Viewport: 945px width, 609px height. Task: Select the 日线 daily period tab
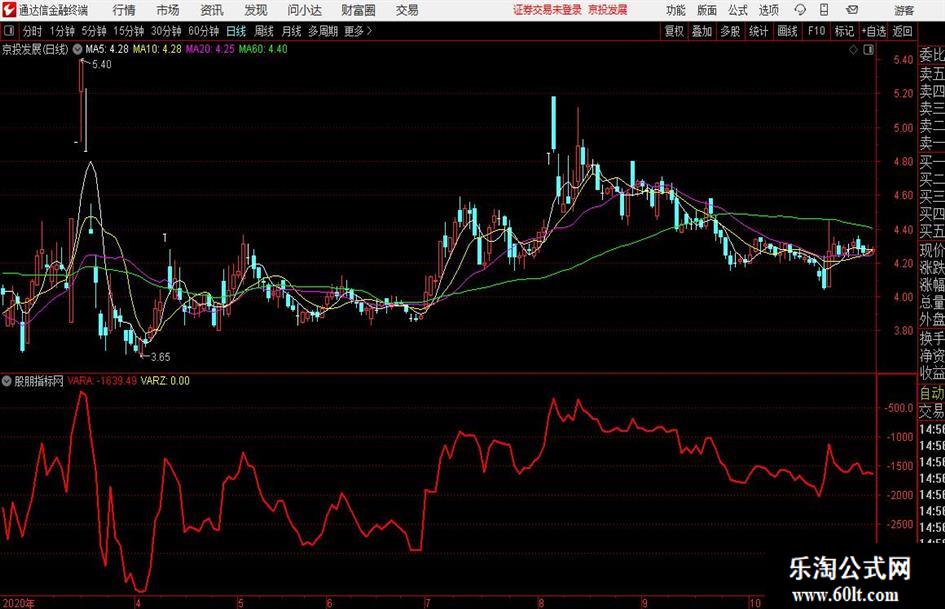pyautogui.click(x=236, y=31)
